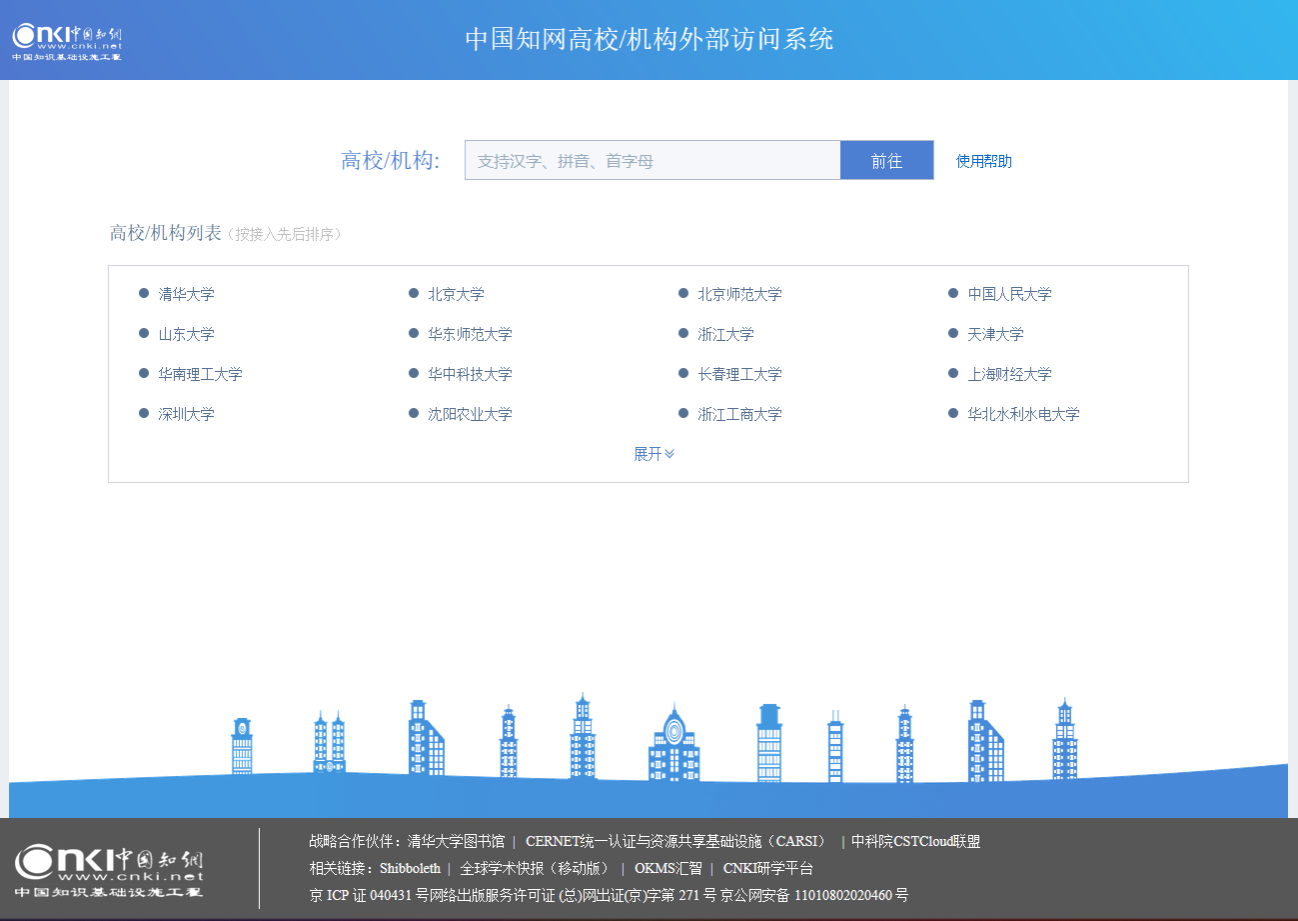Choose 中国人民大学 in the institution list
The height and width of the screenshot is (921, 1298).
pyautogui.click(x=1009, y=294)
